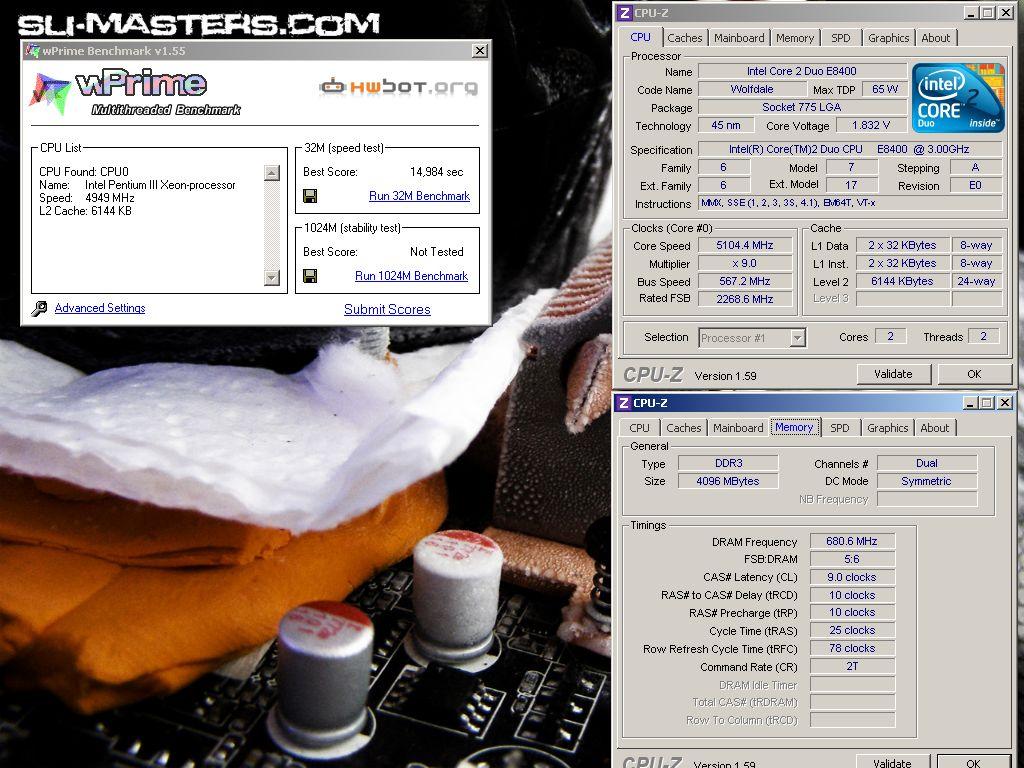Viewport: 1024px width, 768px height.
Task: Click Validate in the upper CPU-Z window
Action: [893, 374]
